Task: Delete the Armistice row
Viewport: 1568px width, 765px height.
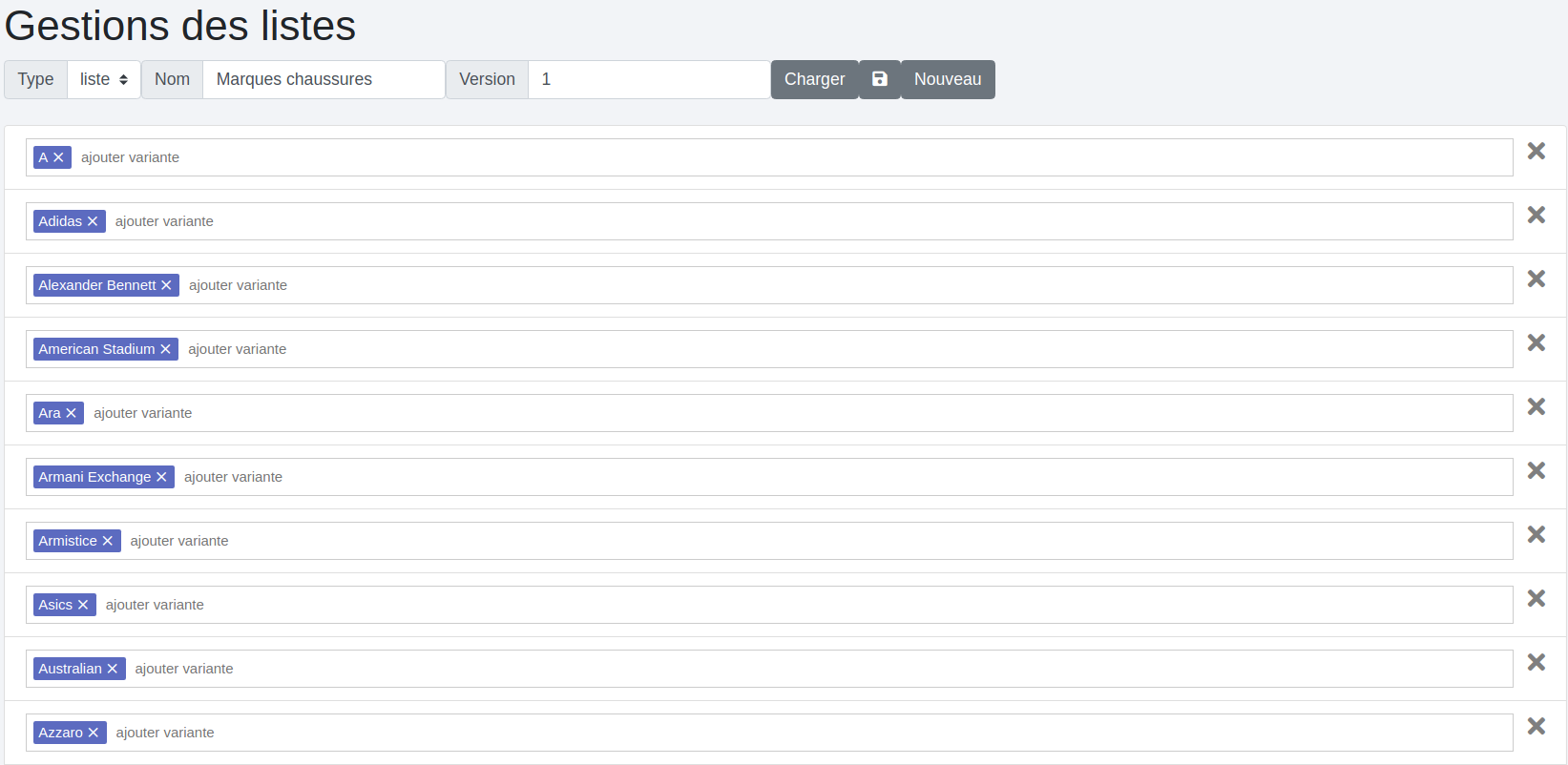Action: click(1536, 535)
